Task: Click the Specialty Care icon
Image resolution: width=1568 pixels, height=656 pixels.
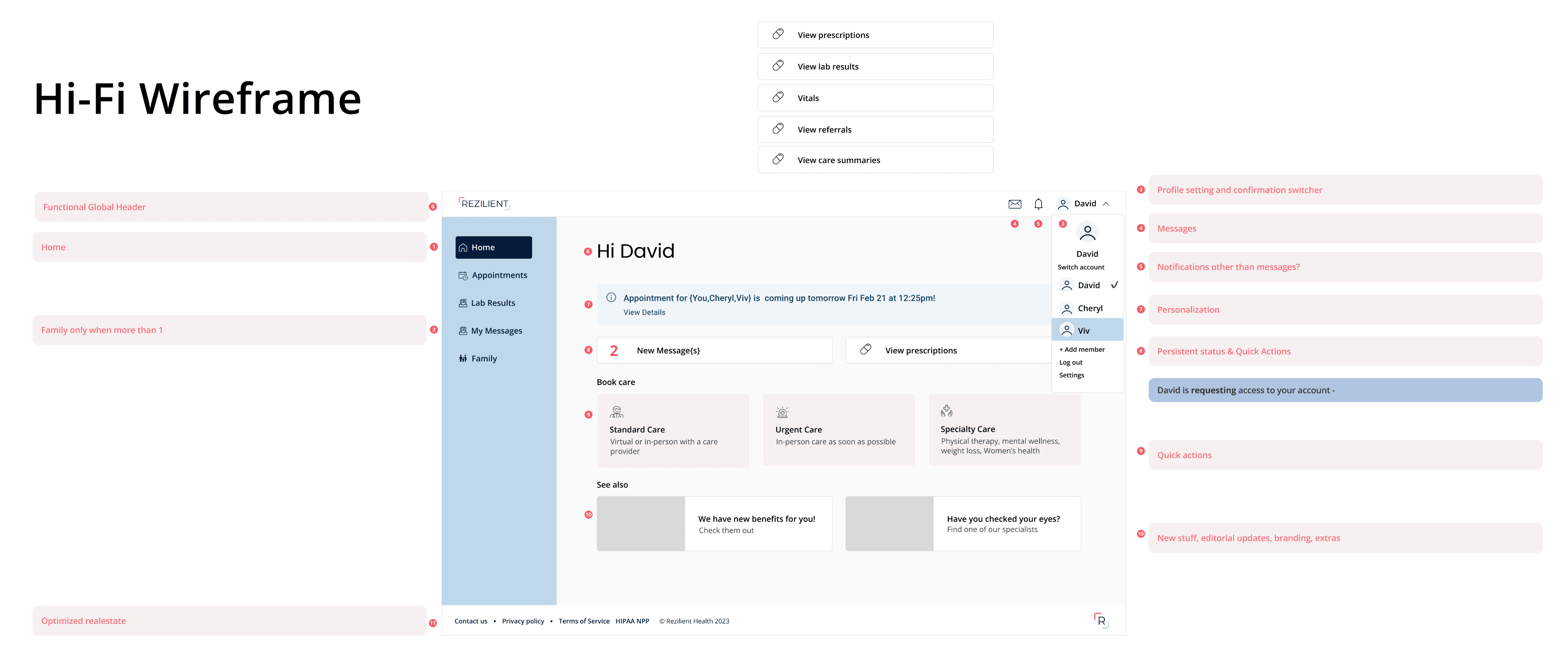Action: [x=947, y=411]
